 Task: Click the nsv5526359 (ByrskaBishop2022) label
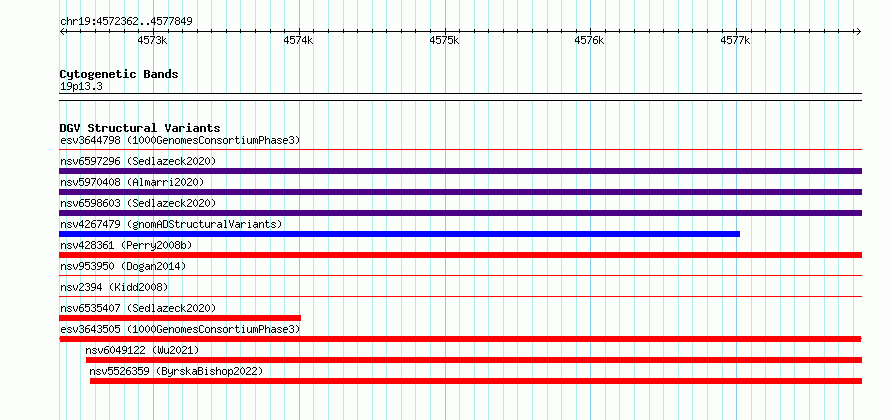coord(176,371)
